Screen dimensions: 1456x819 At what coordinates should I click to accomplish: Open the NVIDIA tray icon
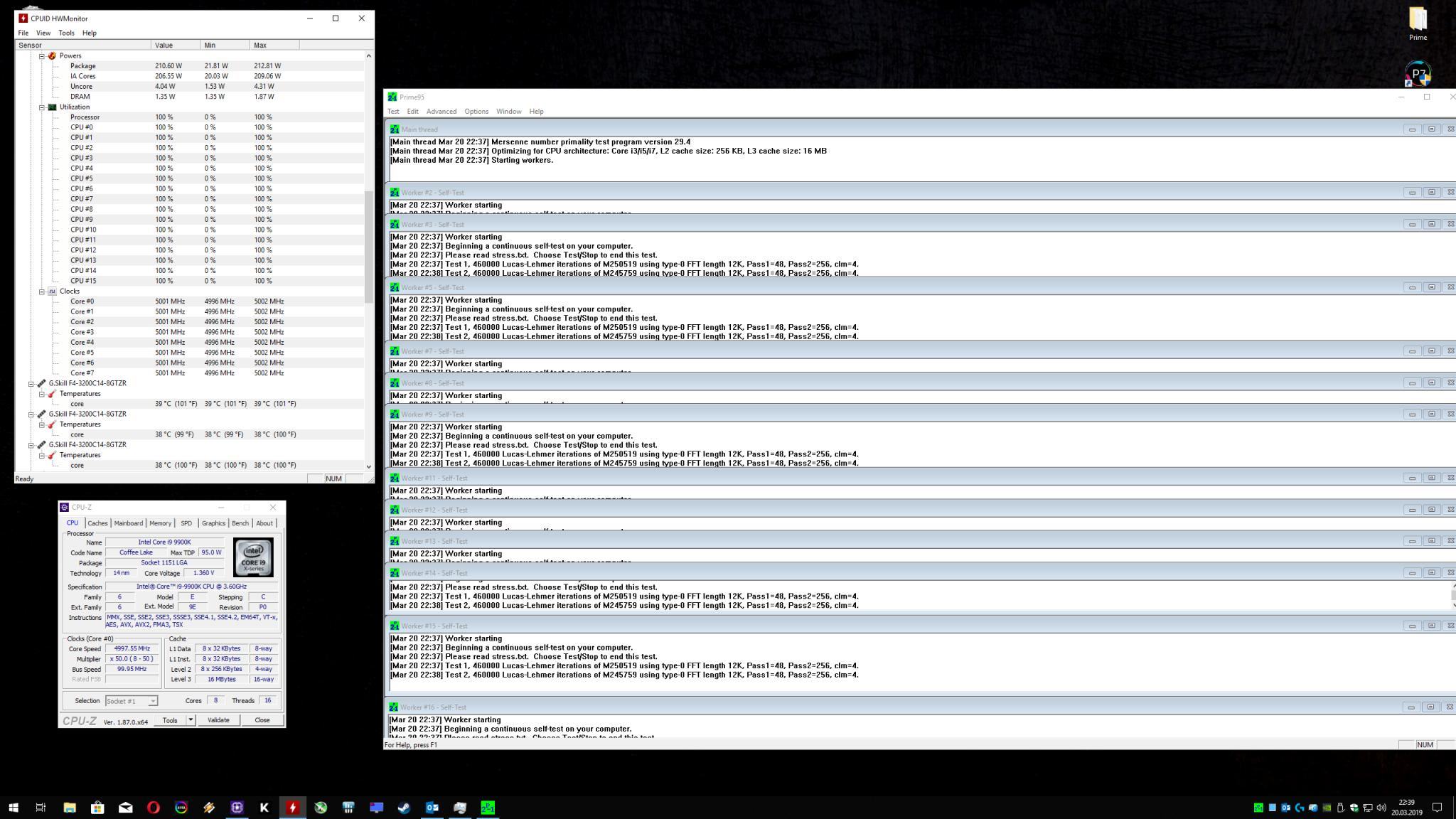click(1327, 808)
